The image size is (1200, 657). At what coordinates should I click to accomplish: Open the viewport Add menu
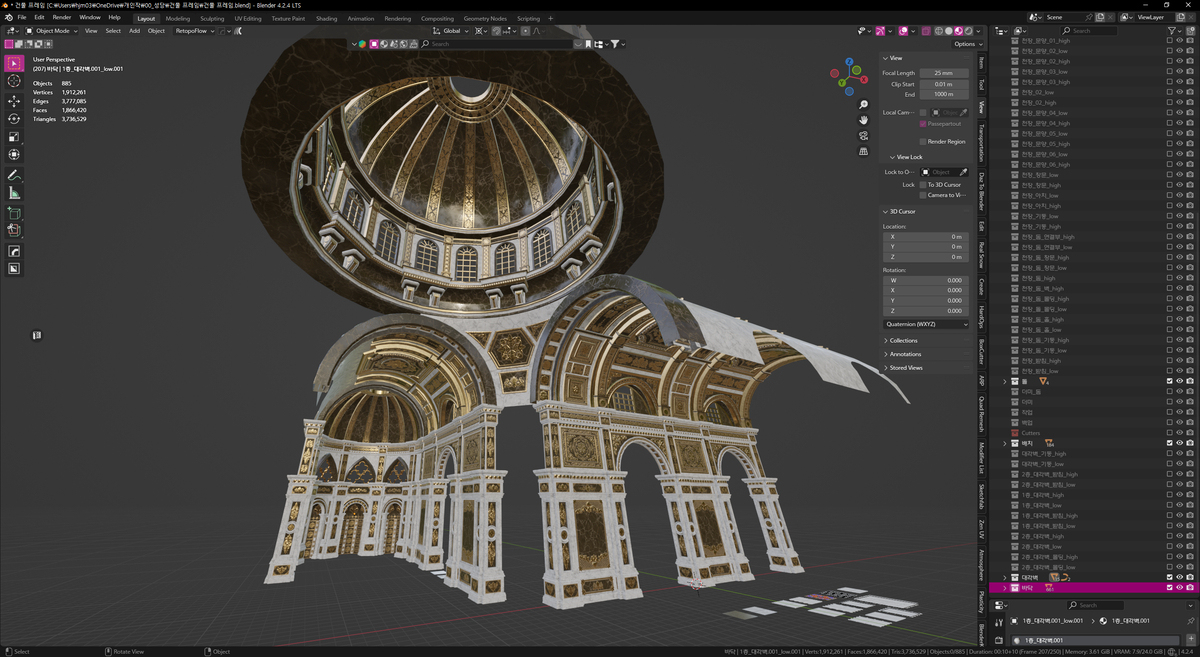pyautogui.click(x=134, y=31)
